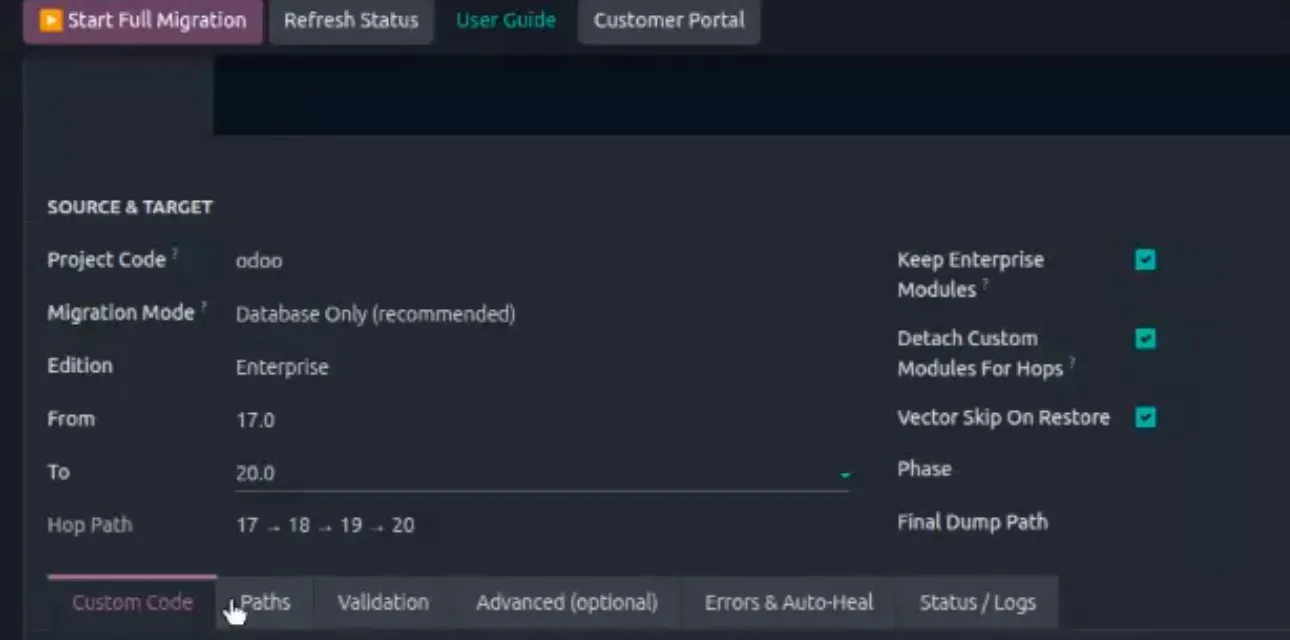Click the play icon on Start Full Migration
Image resolution: width=1290 pixels, height=640 pixels.
click(x=50, y=21)
